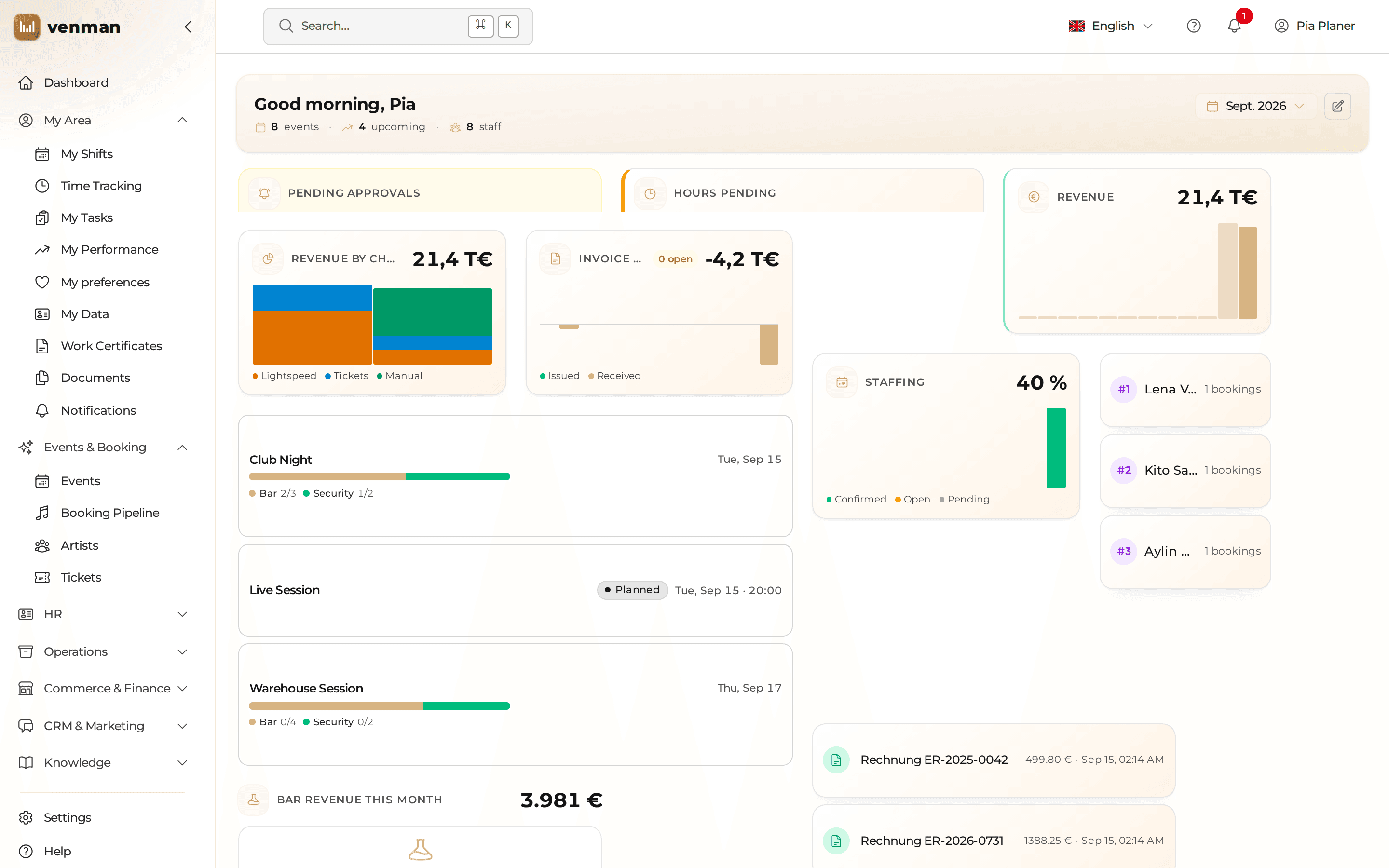This screenshot has width=1389, height=868.
Task: Open the Sept. 2026 month selector
Action: (1255, 106)
